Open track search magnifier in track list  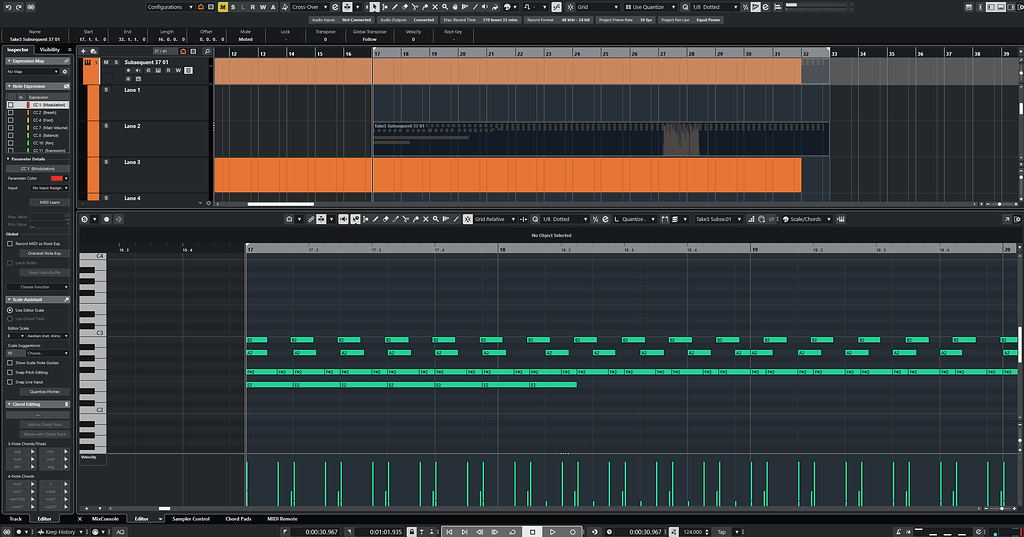click(x=207, y=51)
